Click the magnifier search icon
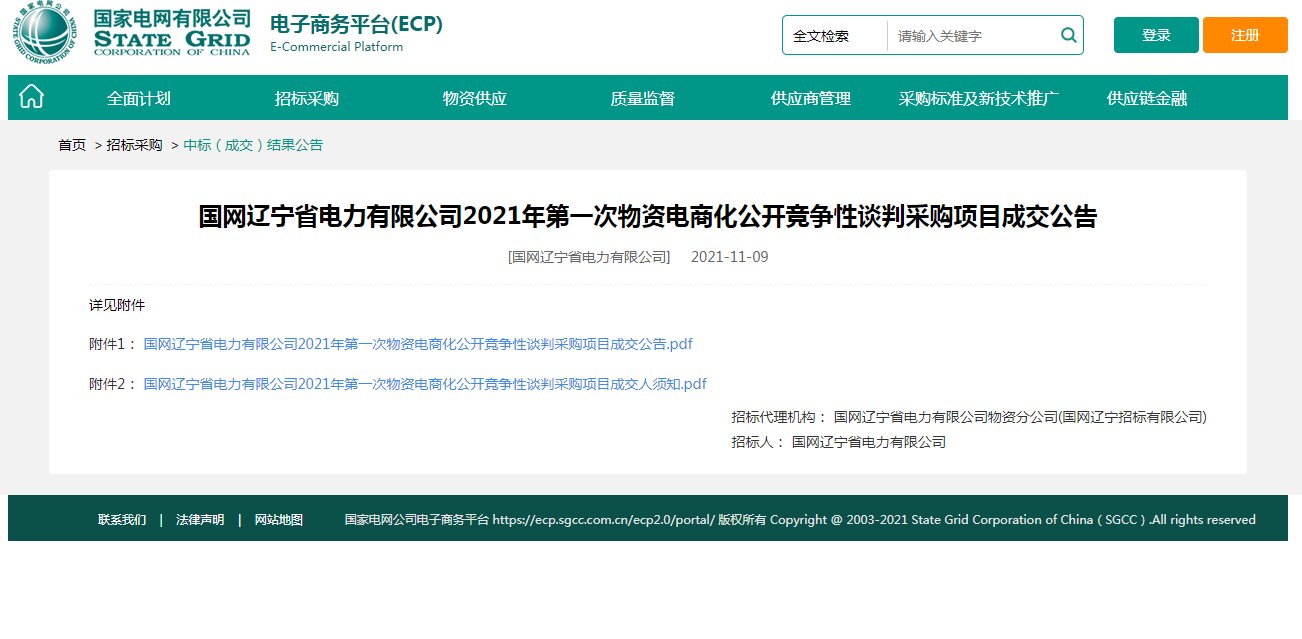Image resolution: width=1302 pixels, height=639 pixels. [1068, 36]
